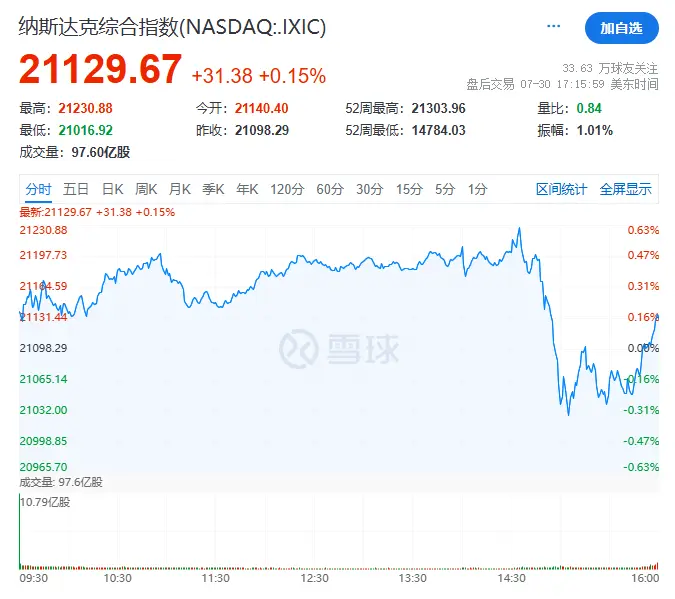This screenshot has height=599, width=675.
Task: Click the 成交量 97.60亿股 stat
Action: pyautogui.click(x=75, y=152)
